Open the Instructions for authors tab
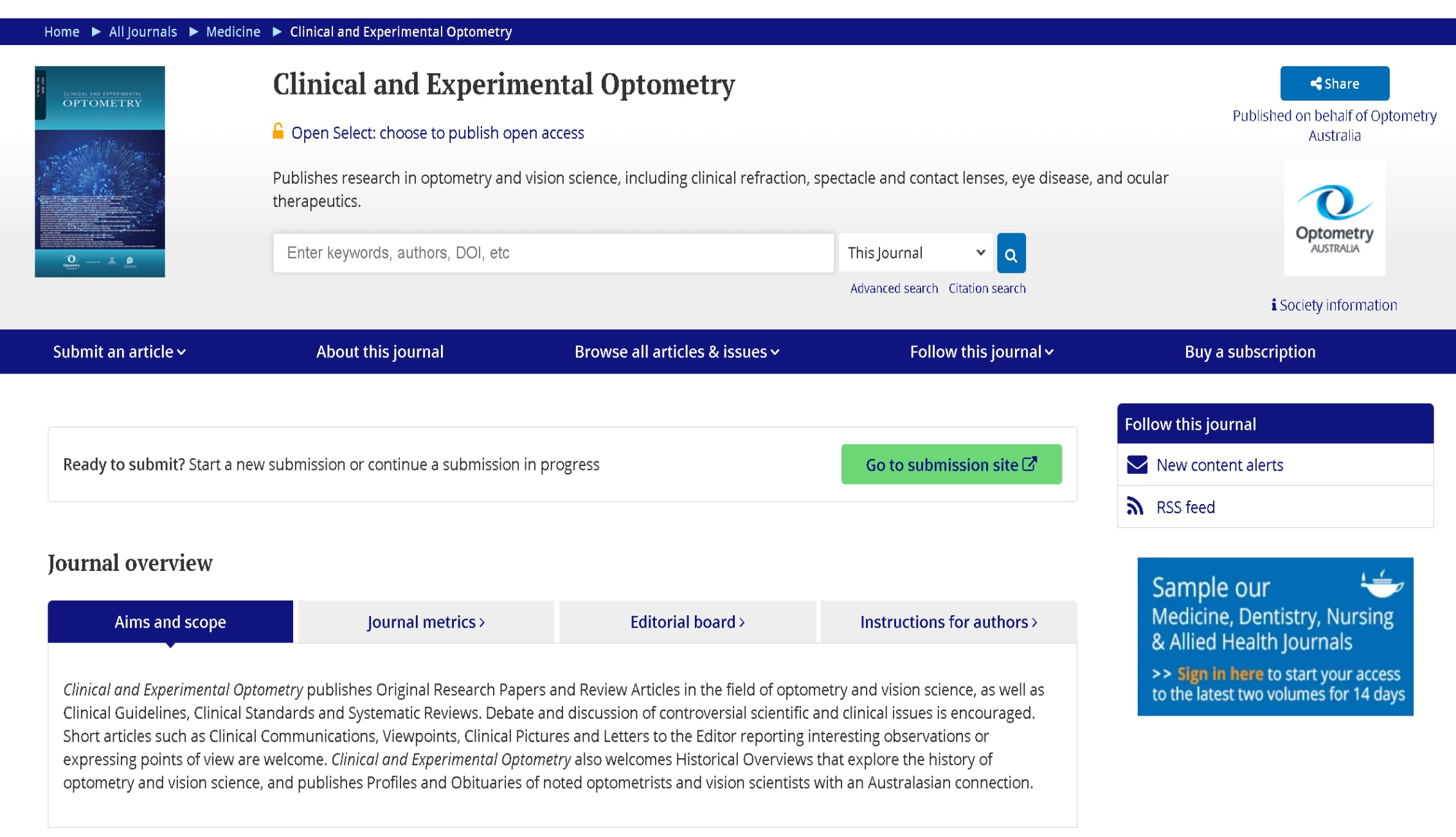 pos(949,622)
